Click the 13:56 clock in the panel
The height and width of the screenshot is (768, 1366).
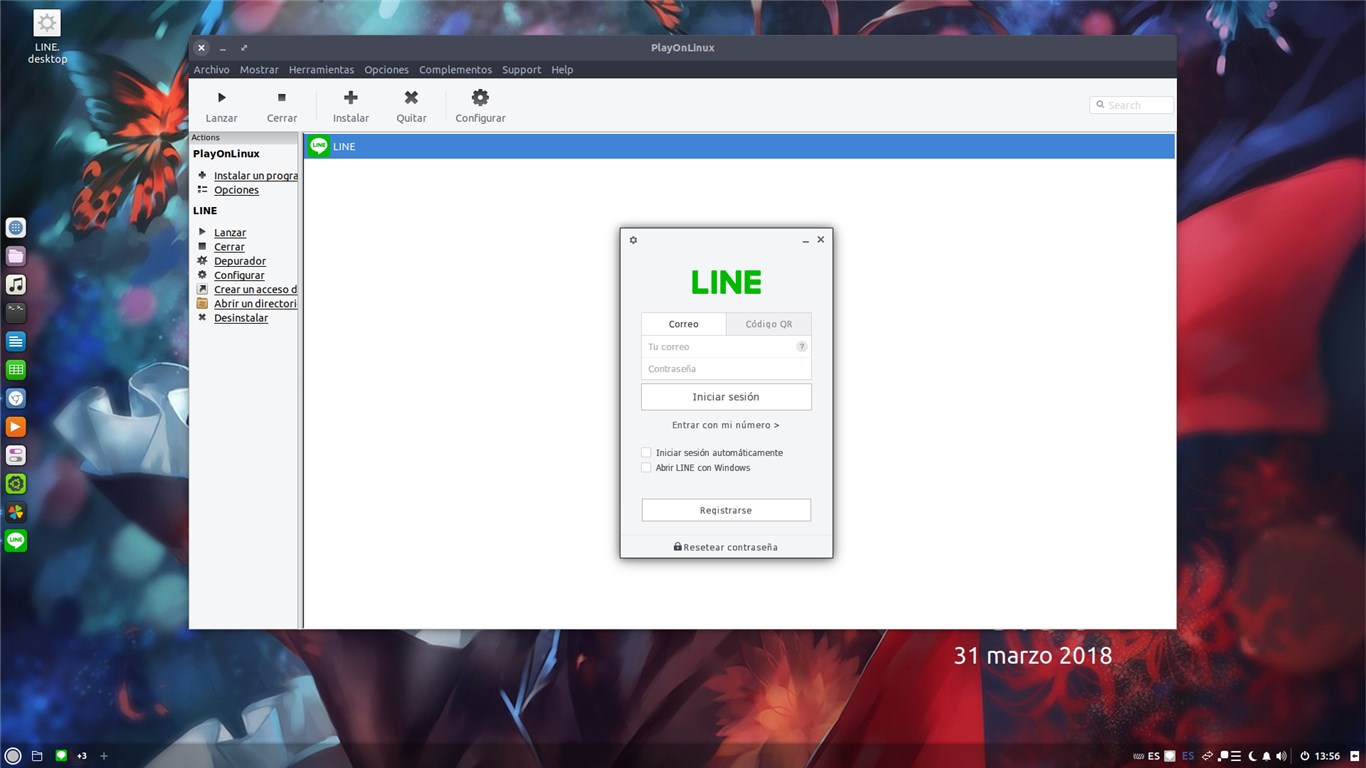(x=1328, y=756)
